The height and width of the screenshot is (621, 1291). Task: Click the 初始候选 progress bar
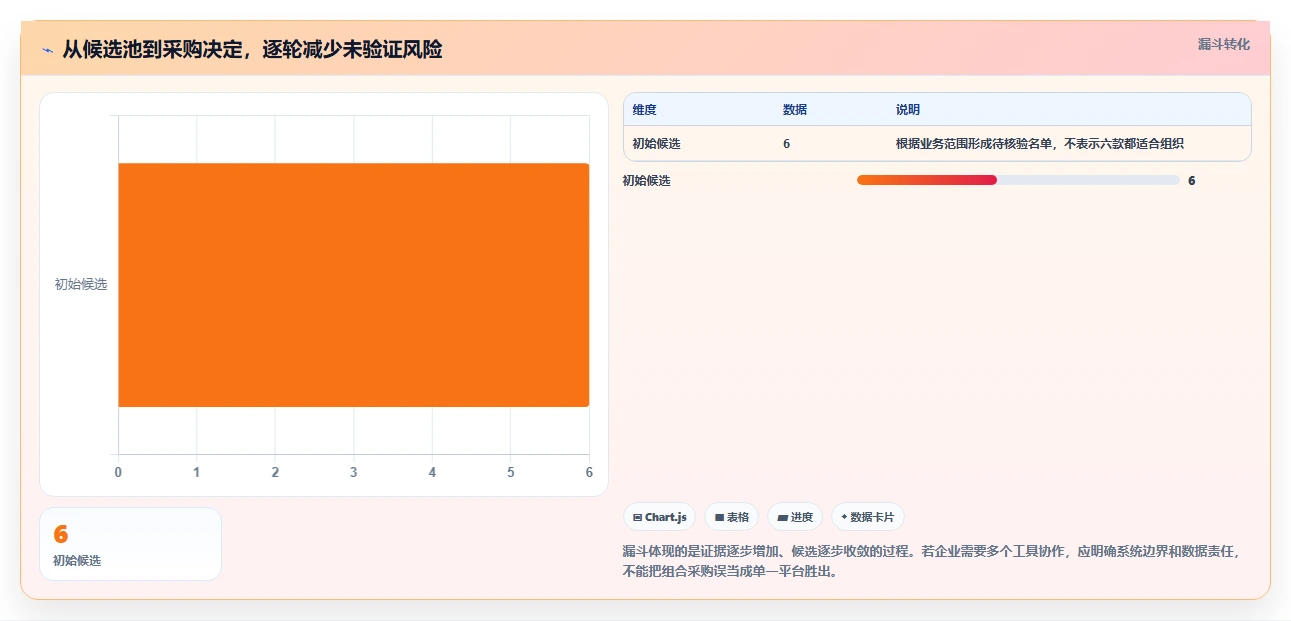1018,180
